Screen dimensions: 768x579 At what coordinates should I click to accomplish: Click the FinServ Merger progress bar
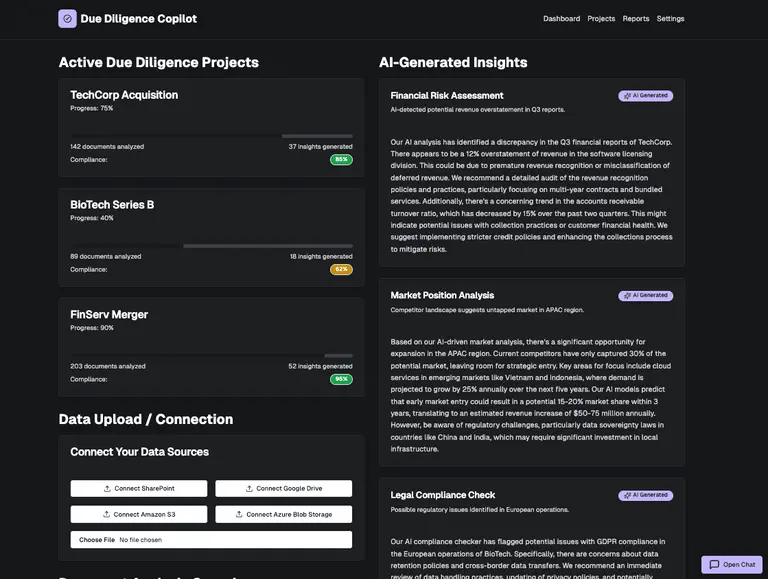[x=211, y=355]
